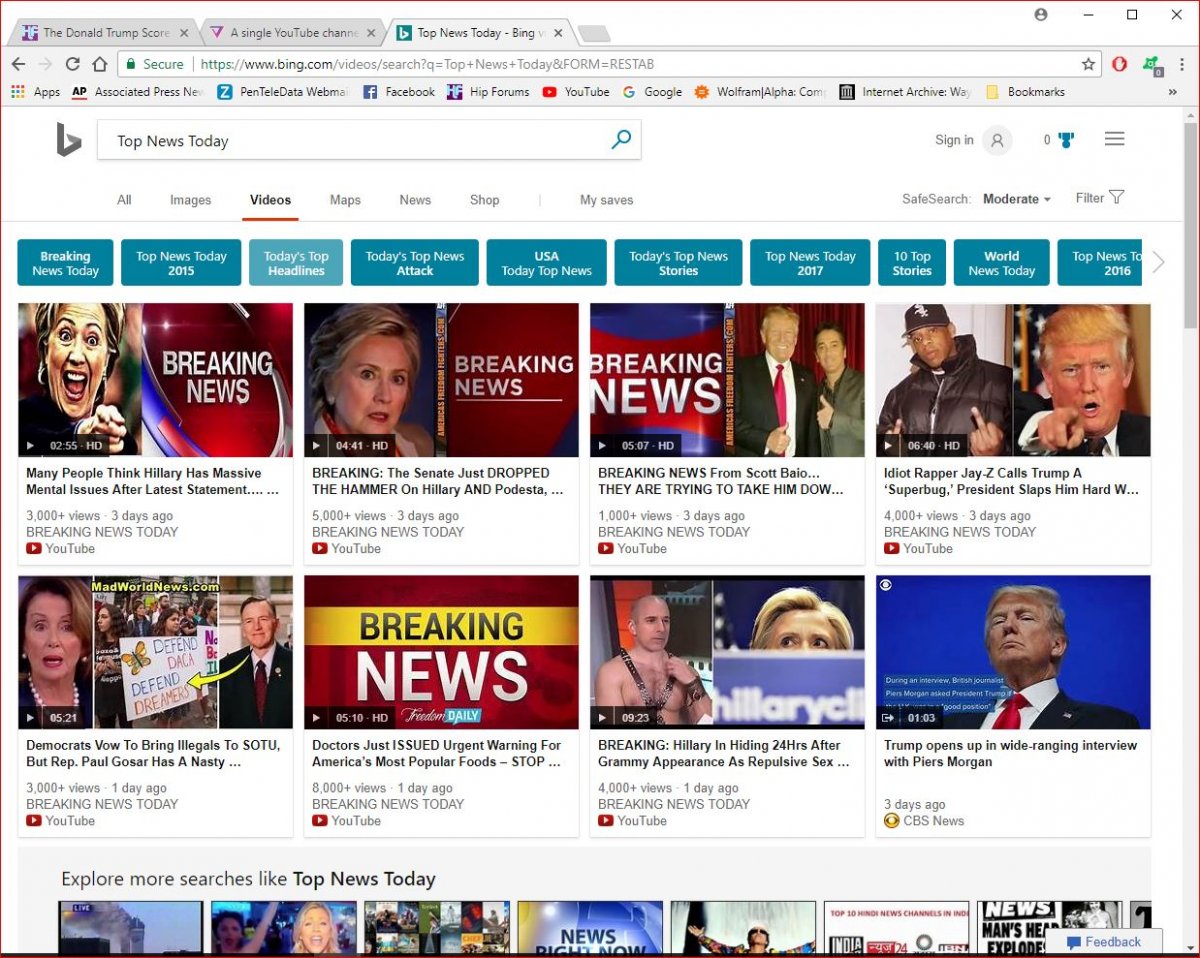
Task: Click the search magnifier icon
Action: pyautogui.click(x=621, y=140)
